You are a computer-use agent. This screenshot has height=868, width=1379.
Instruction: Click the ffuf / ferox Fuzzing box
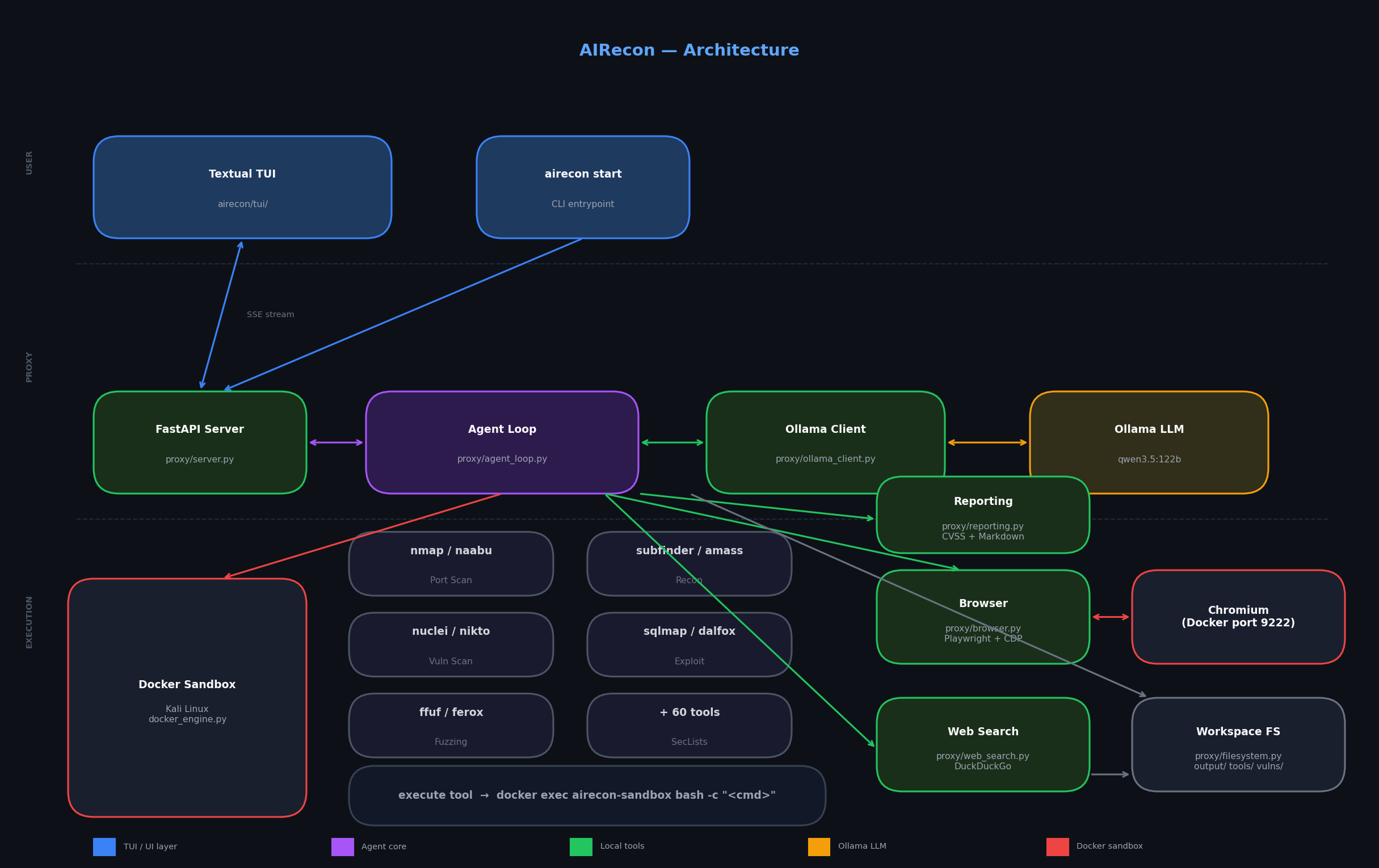tap(451, 726)
